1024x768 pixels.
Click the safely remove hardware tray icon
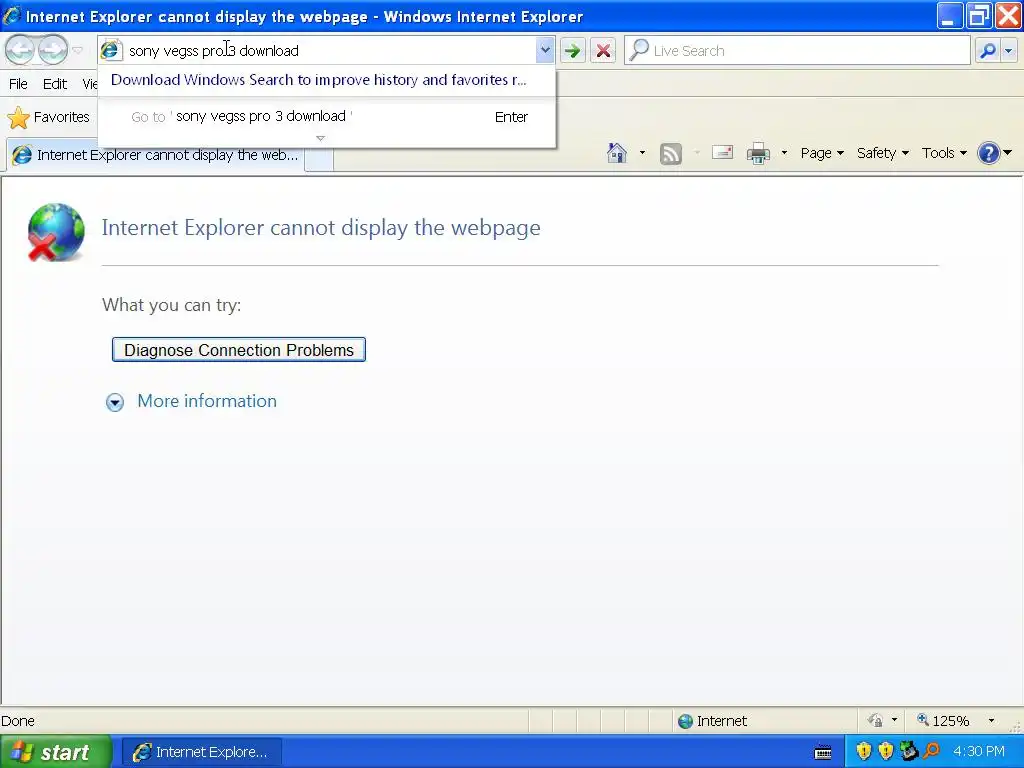pyautogui.click(x=908, y=751)
